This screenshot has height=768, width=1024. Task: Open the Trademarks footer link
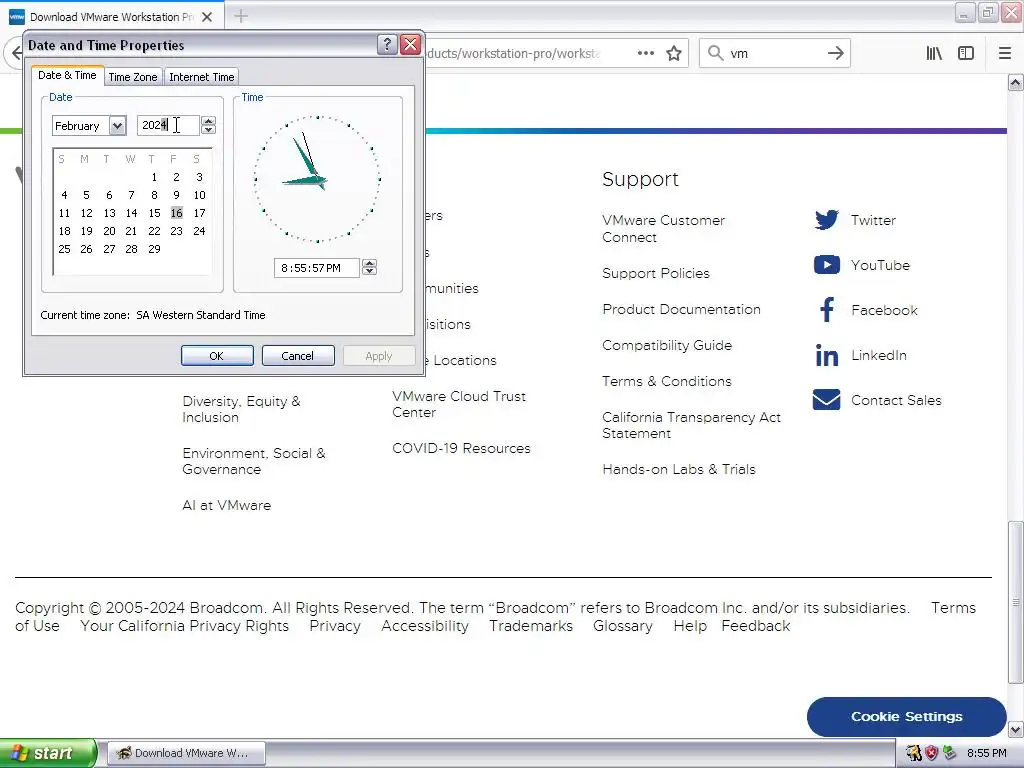tap(530, 626)
